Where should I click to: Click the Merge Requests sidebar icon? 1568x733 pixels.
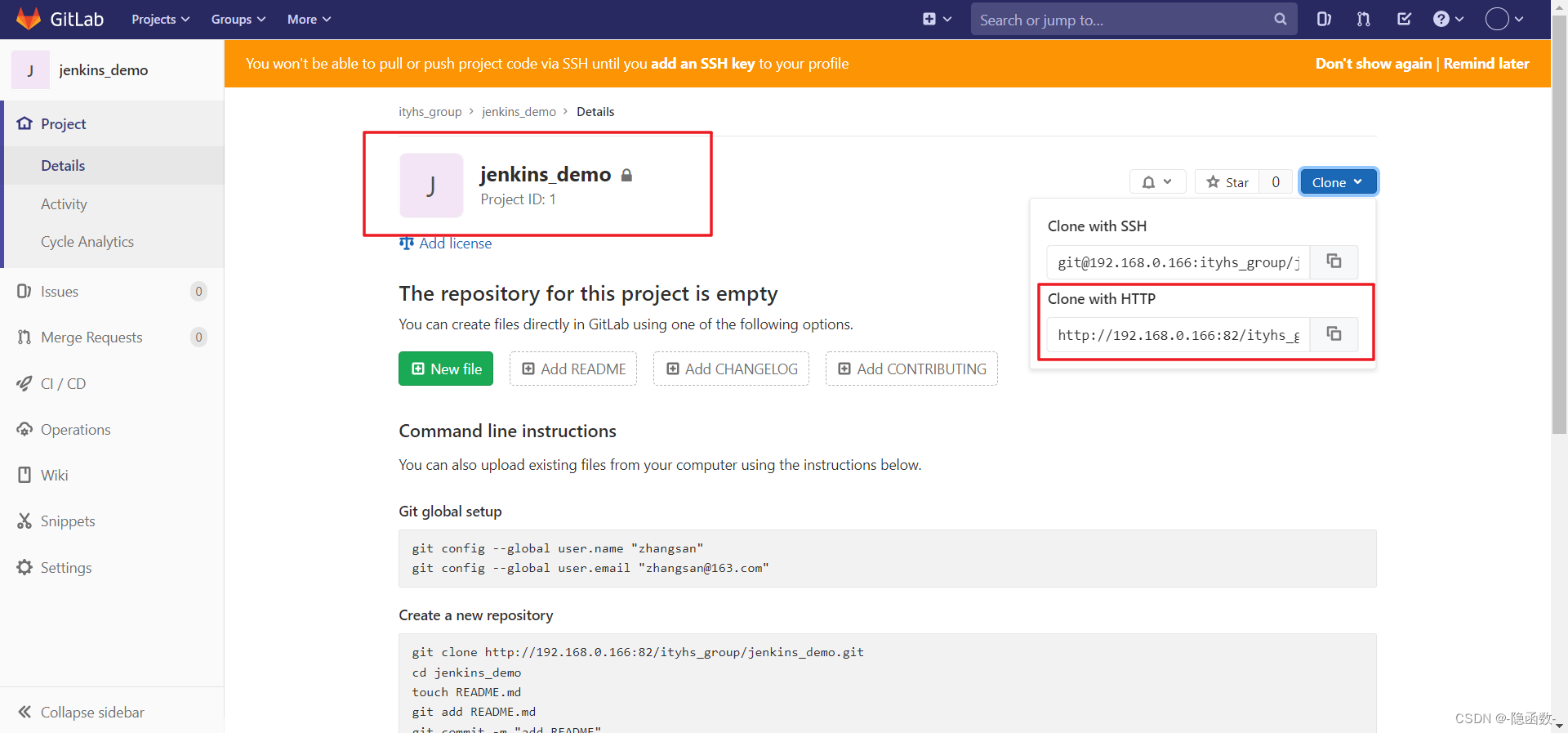click(24, 337)
